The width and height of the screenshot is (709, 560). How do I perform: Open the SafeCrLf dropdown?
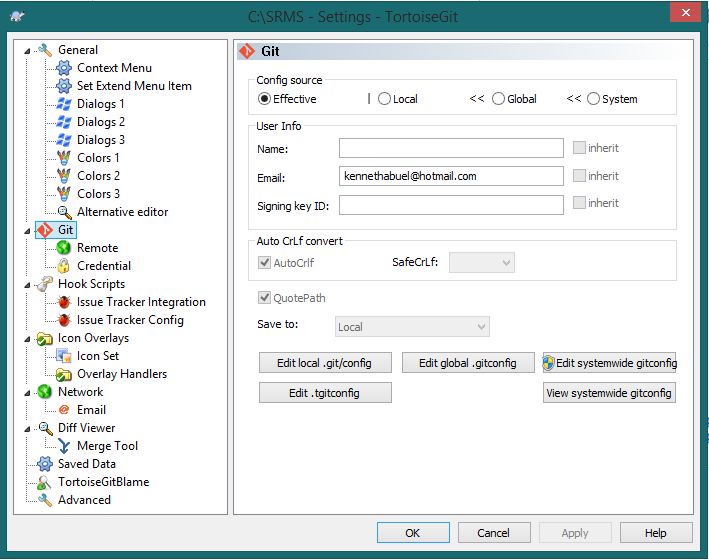[482, 262]
